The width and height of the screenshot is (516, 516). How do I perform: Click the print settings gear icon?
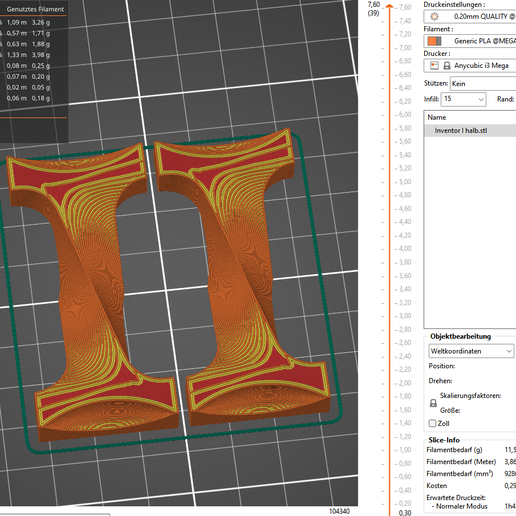point(434,16)
